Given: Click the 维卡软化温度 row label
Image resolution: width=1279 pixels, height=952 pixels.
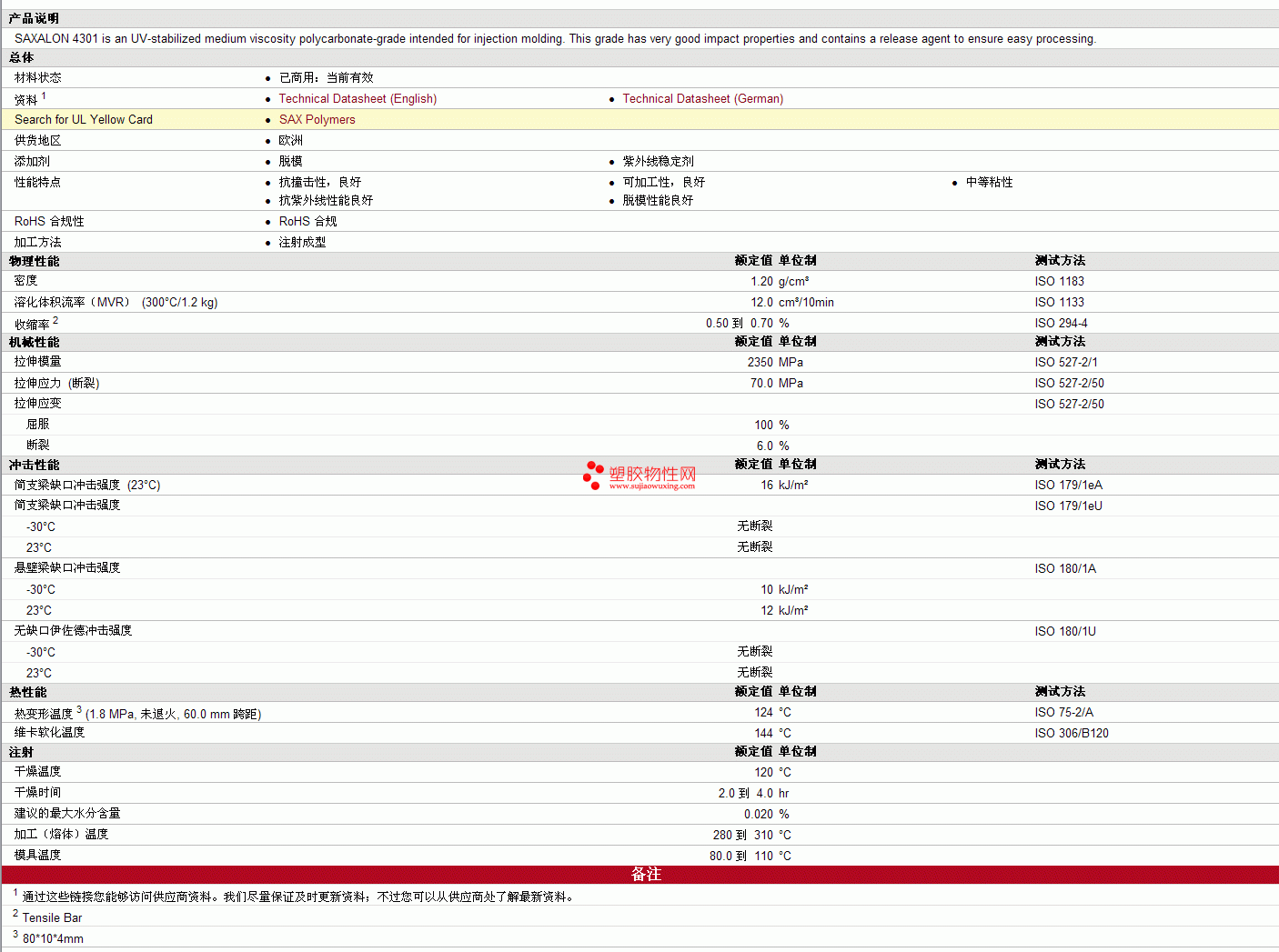Looking at the screenshot, I should pos(49,733).
